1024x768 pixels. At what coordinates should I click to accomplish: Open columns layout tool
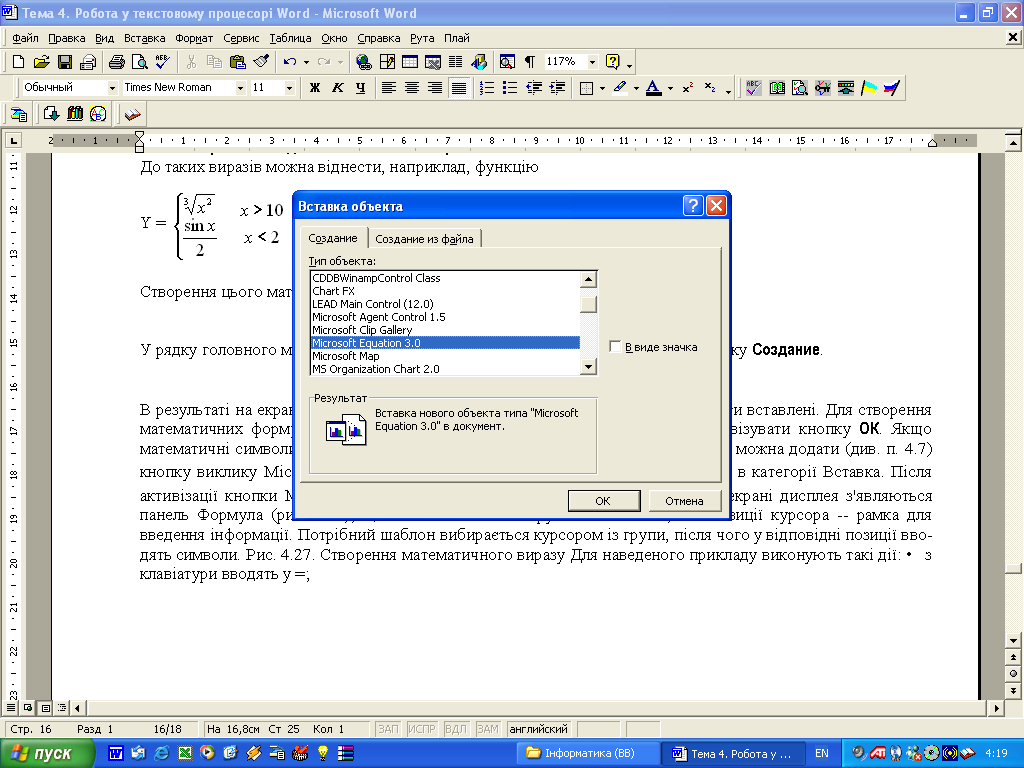[x=455, y=62]
